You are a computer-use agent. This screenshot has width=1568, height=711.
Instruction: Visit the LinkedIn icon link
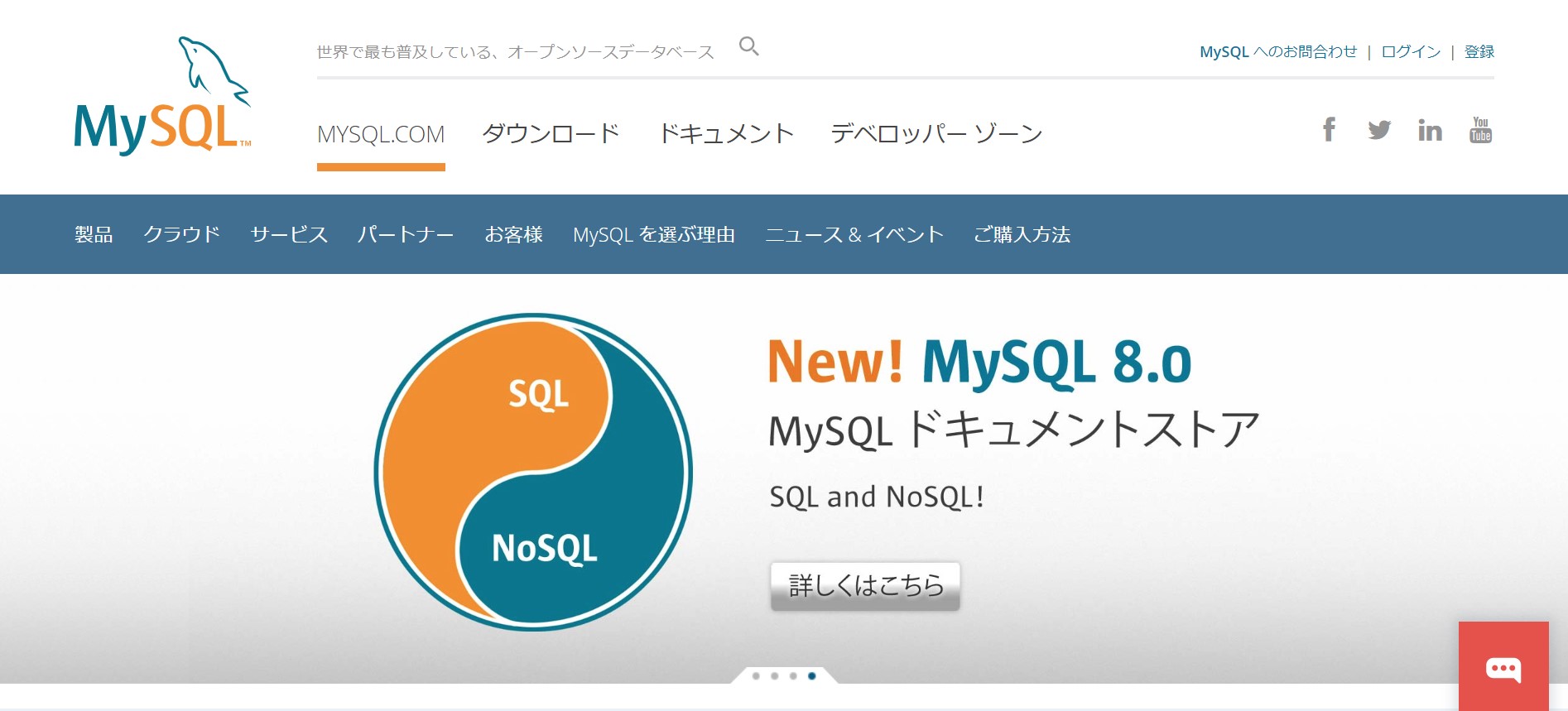[x=1430, y=131]
